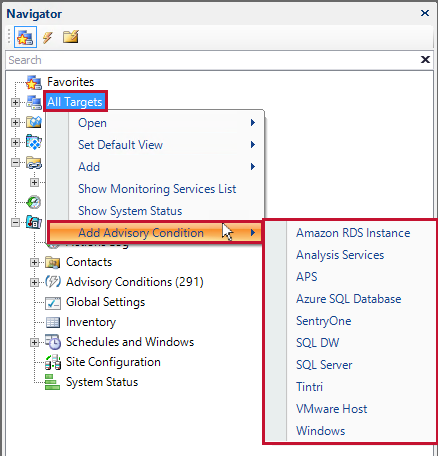Image resolution: width=438 pixels, height=456 pixels.
Task: Open Inventory
Action: click(91, 322)
